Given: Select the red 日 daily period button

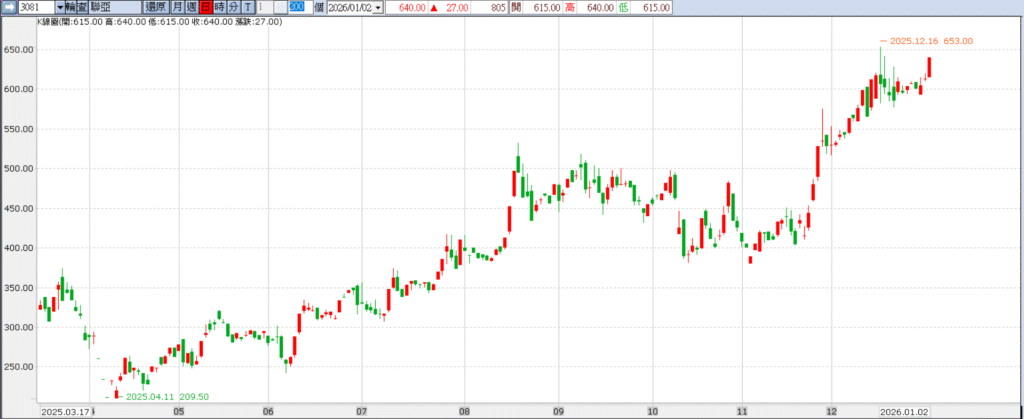Looking at the screenshot, I should [x=206, y=7].
